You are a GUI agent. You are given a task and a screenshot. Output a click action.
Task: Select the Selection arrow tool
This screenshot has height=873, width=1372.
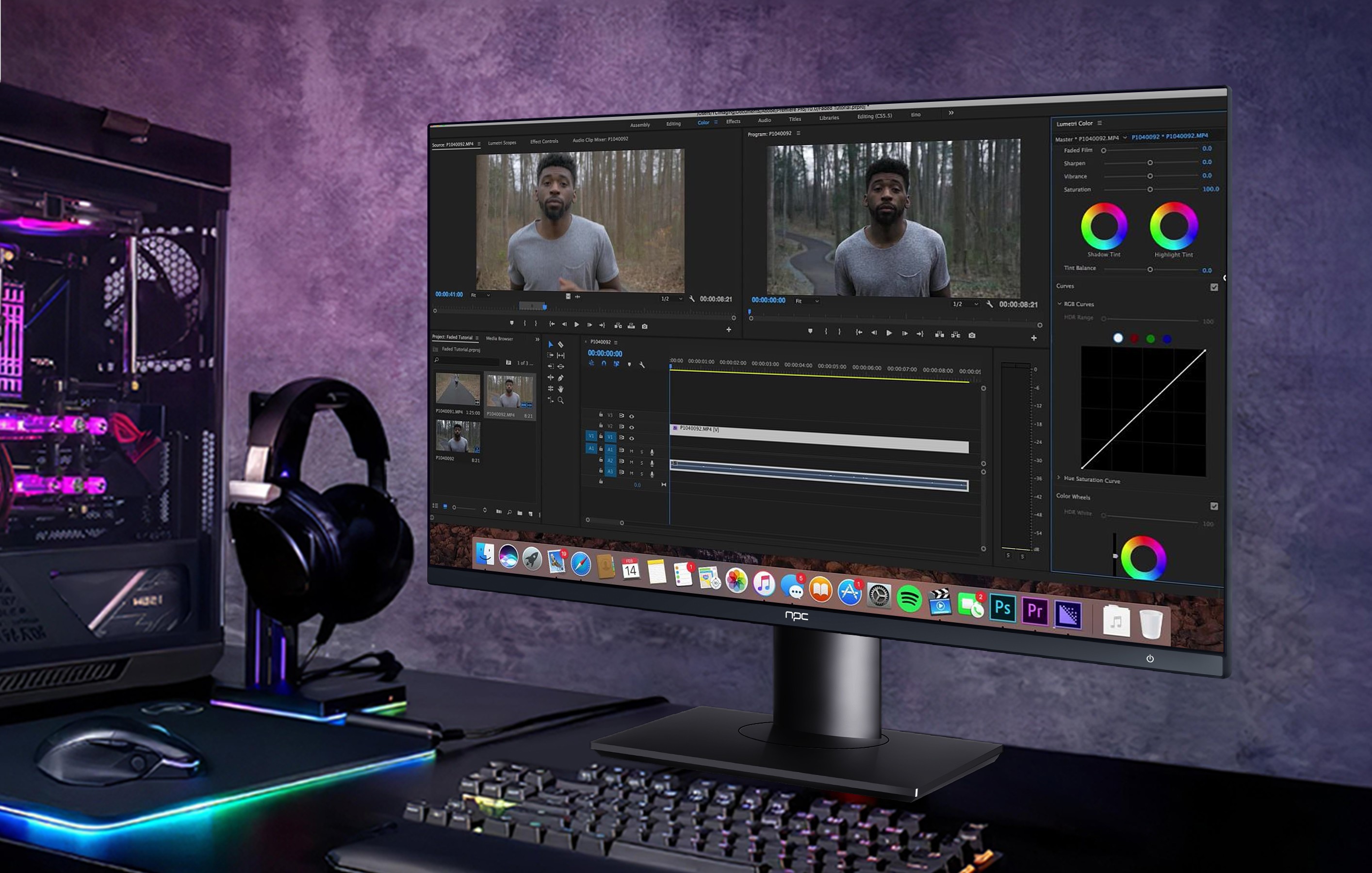pyautogui.click(x=550, y=344)
